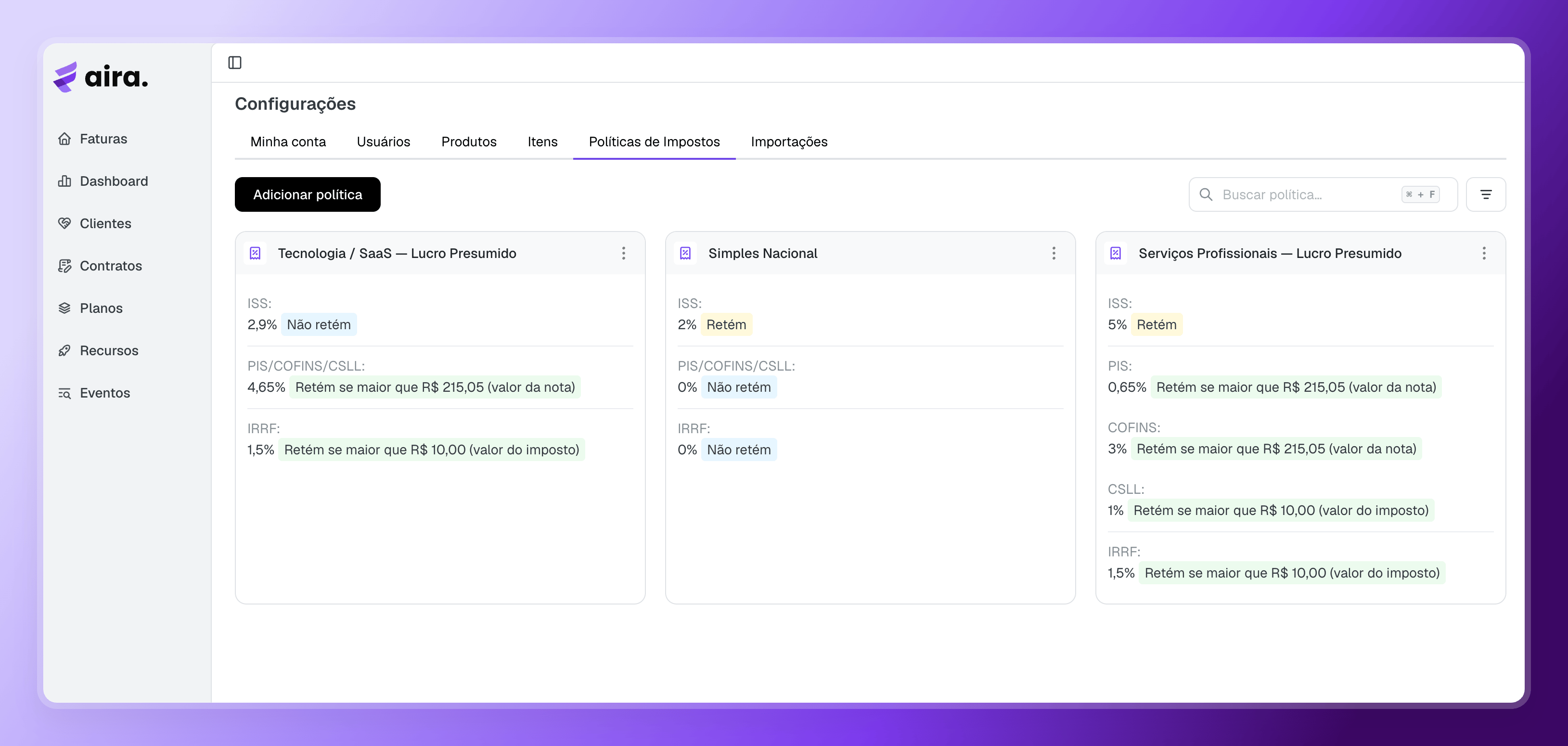Click the Tecnologia / SaaS policy receipt icon
The width and height of the screenshot is (1568, 746).
[x=255, y=253]
